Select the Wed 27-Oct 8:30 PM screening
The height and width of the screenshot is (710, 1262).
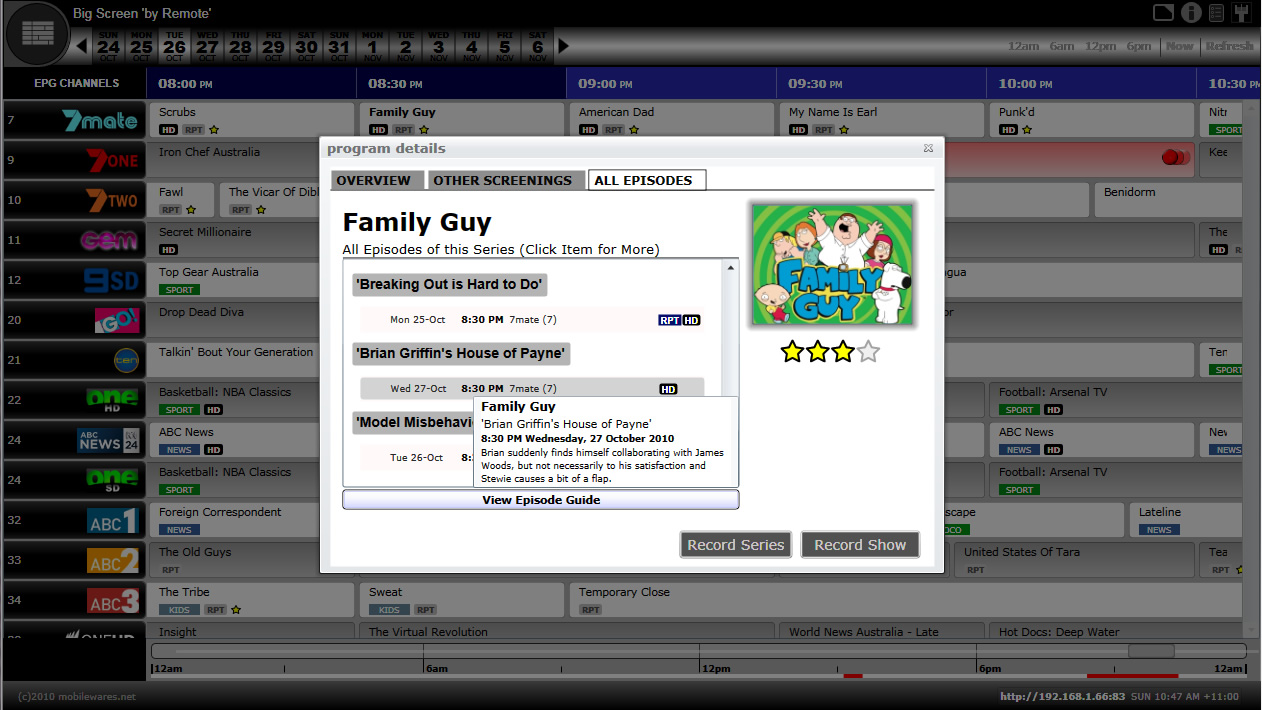[532, 388]
